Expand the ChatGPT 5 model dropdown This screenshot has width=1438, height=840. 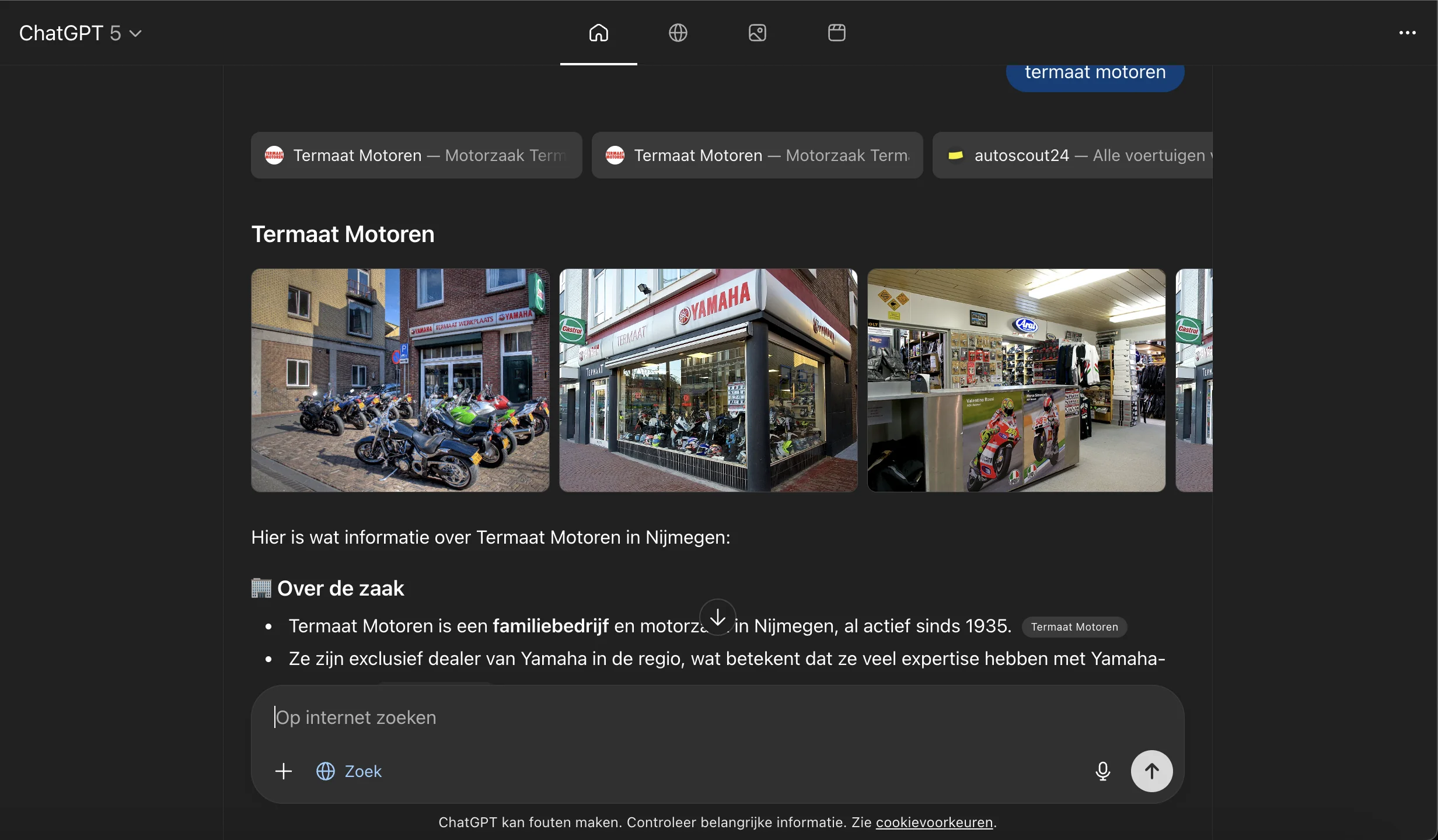(x=81, y=33)
